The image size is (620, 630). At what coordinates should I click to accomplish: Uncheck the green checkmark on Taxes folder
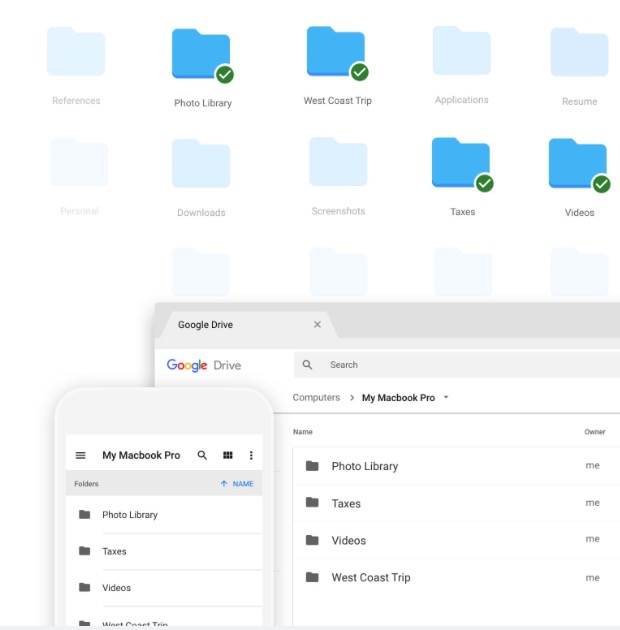click(x=485, y=184)
